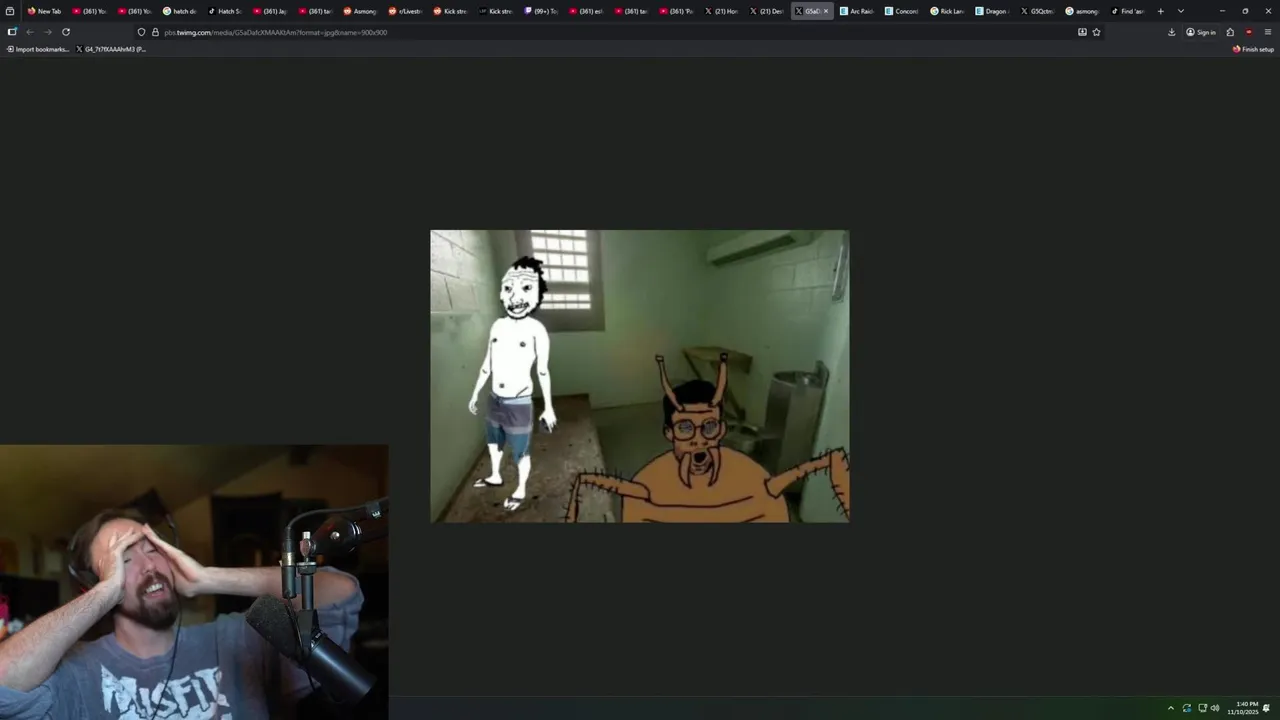
Task: Open the G4_7t7fXAAAhvM3 bookmark
Action: (x=111, y=49)
